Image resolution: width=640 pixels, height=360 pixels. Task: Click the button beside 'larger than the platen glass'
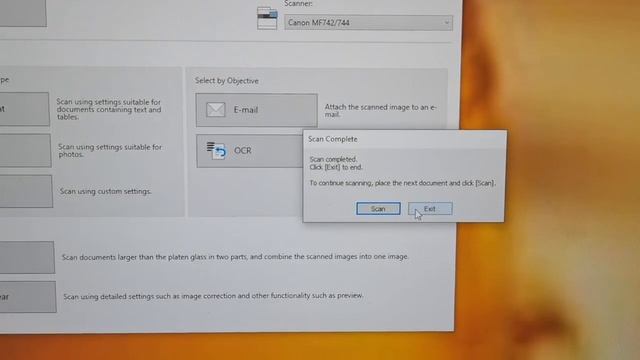pos(27,257)
